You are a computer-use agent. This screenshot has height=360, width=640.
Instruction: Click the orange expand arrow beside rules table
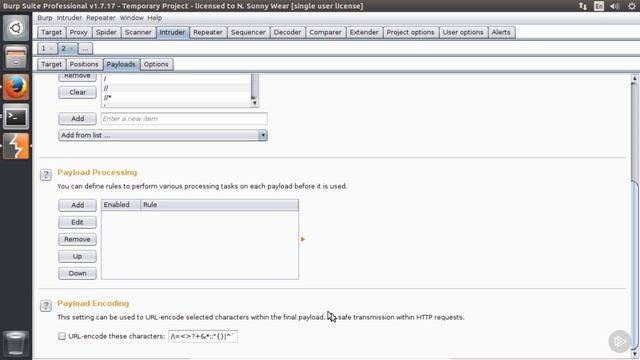click(x=303, y=239)
